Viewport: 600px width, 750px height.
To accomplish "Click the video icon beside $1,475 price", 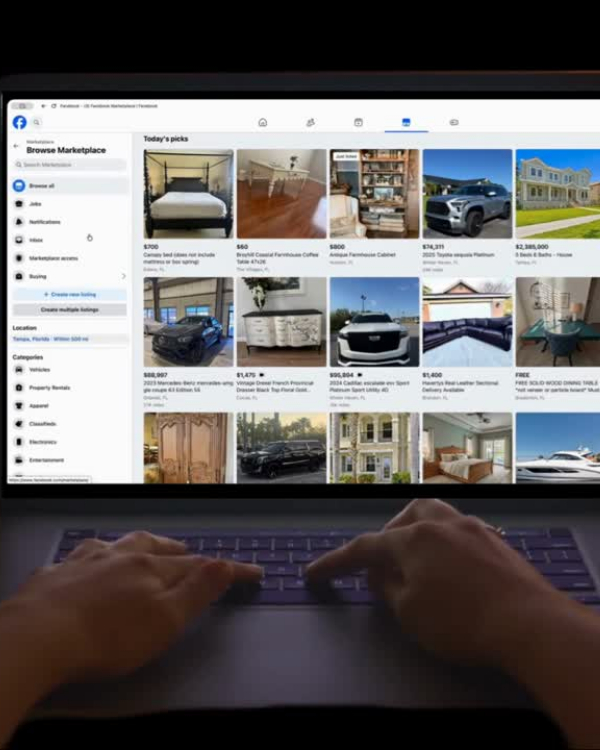I will pos(262,375).
